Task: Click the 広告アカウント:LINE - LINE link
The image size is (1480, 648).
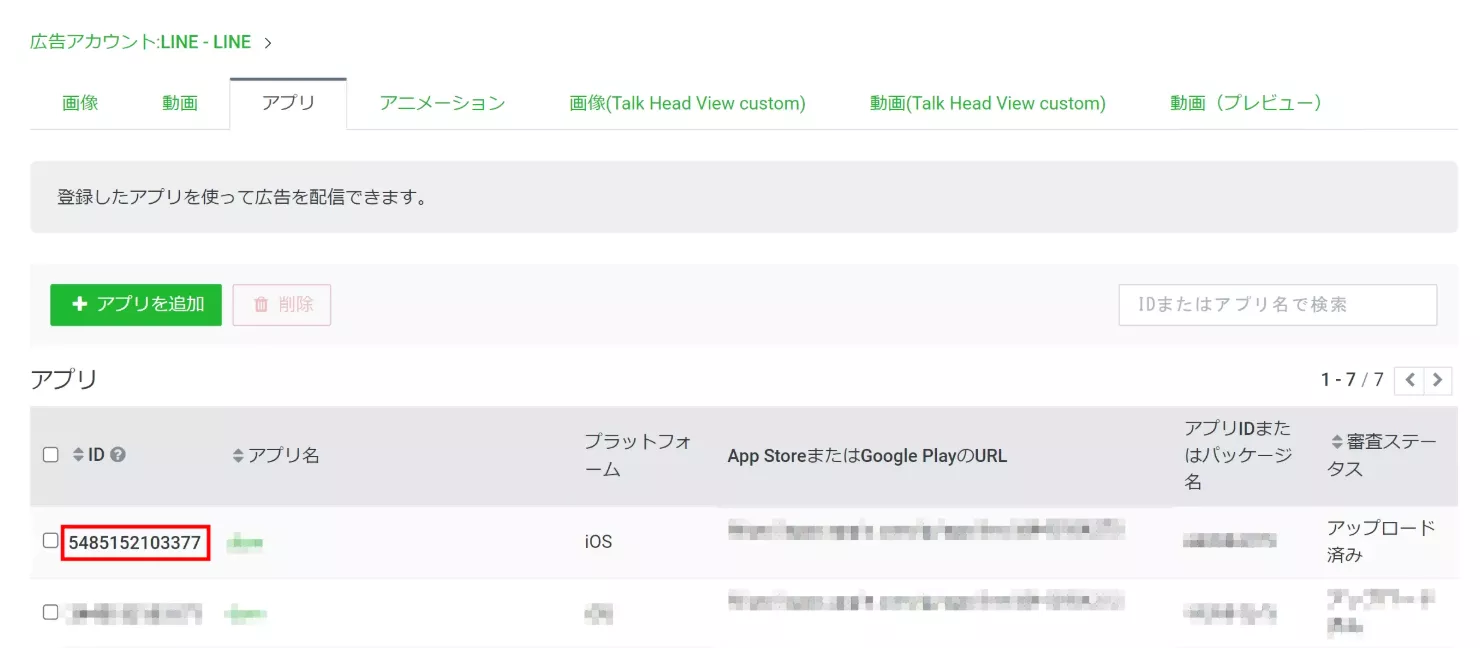Action: coord(140,42)
